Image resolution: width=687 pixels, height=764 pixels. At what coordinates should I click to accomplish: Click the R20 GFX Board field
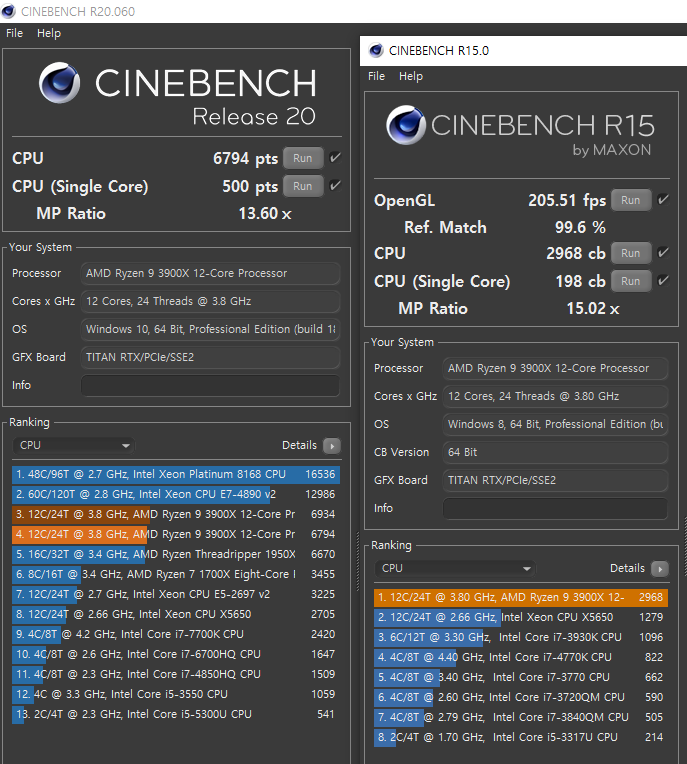[x=210, y=357]
